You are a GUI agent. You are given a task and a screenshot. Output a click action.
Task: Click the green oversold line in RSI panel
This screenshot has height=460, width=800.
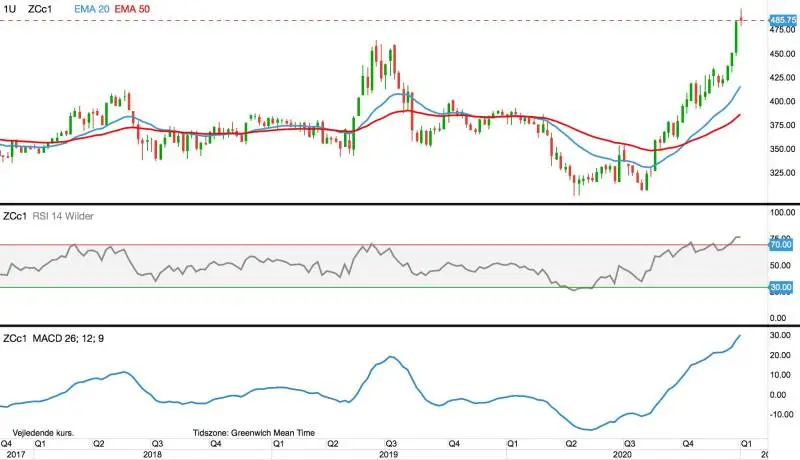click(383, 287)
